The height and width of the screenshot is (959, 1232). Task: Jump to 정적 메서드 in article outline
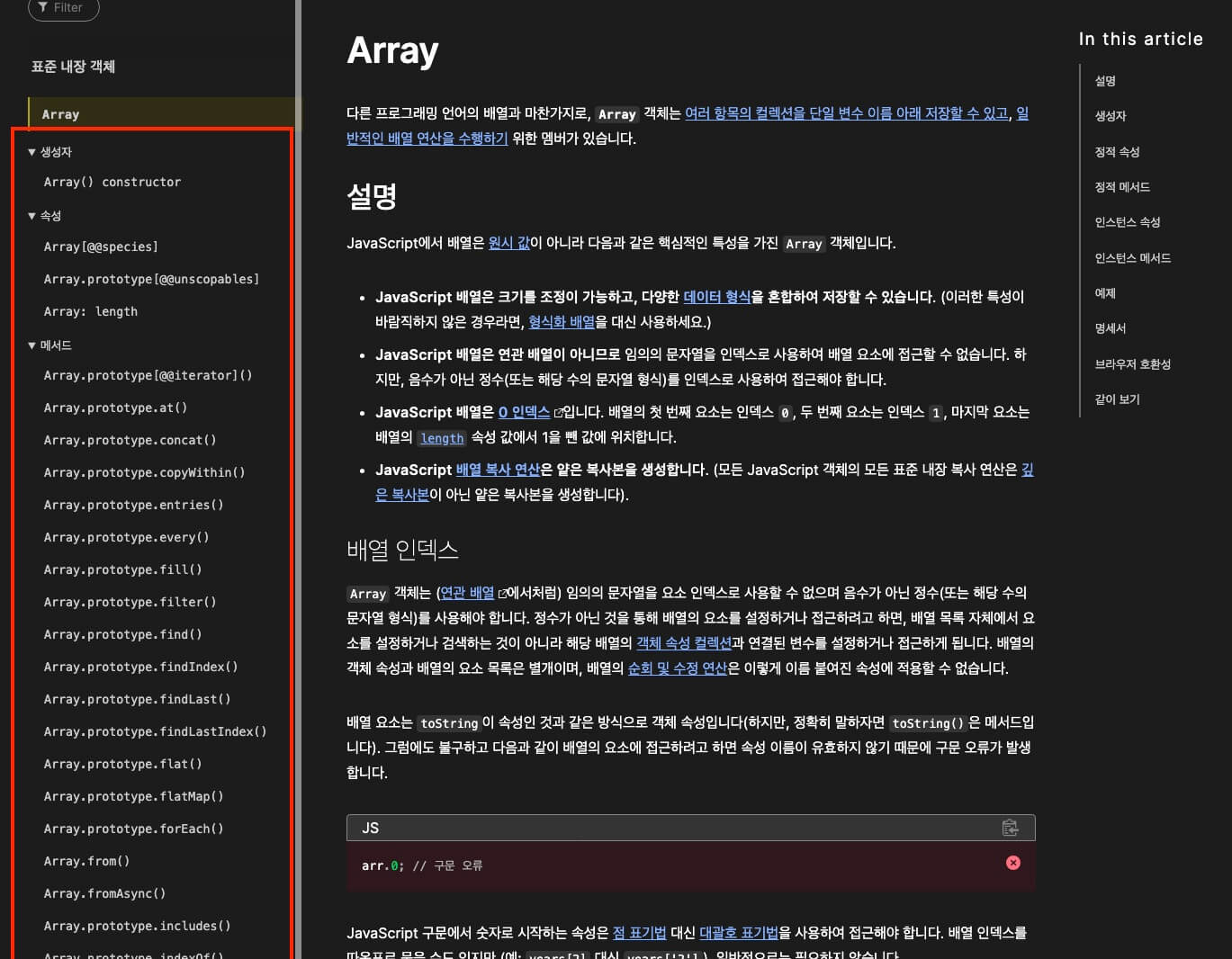pos(1121,187)
